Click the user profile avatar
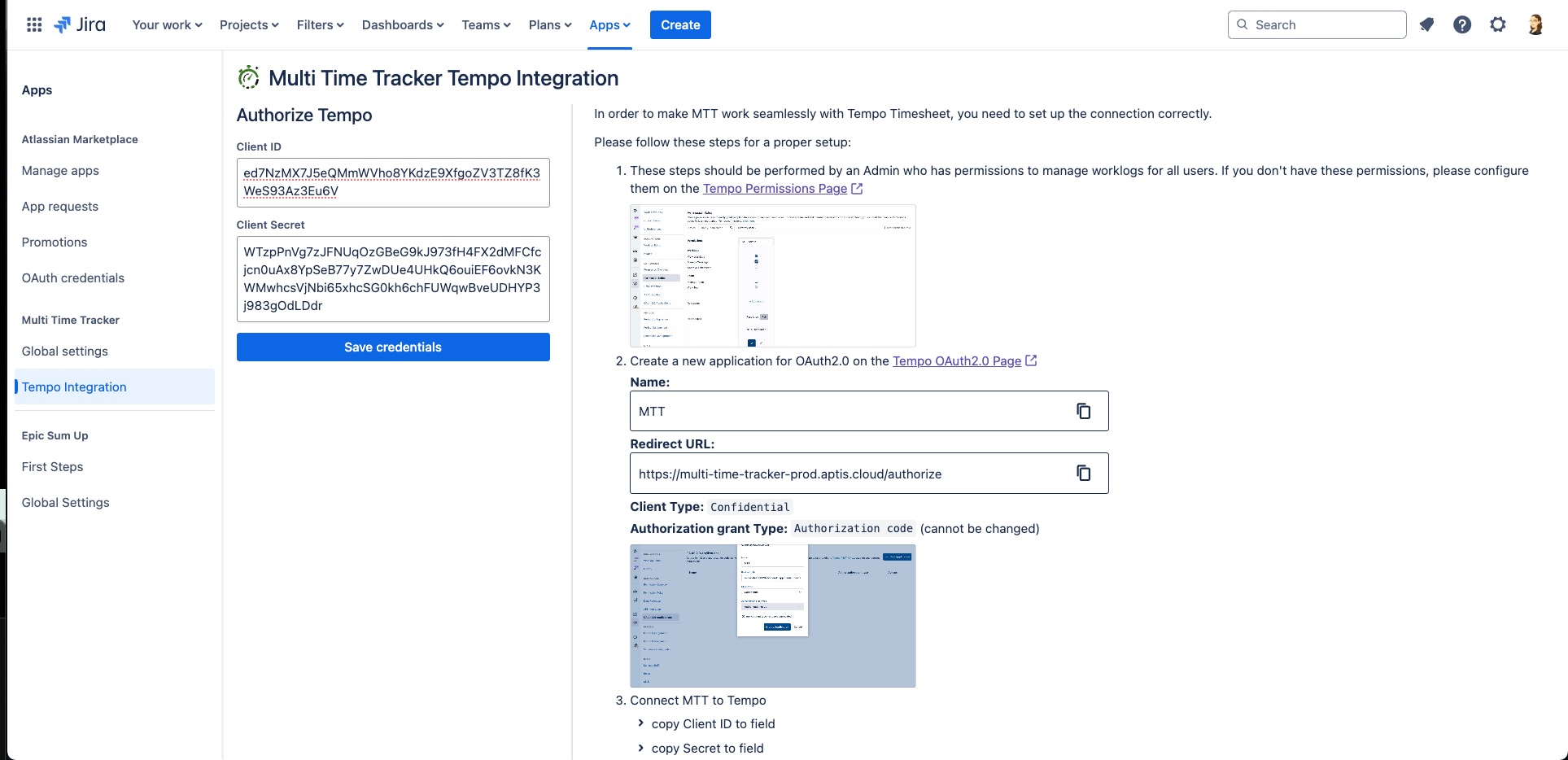The width and height of the screenshot is (1568, 760). [1535, 24]
